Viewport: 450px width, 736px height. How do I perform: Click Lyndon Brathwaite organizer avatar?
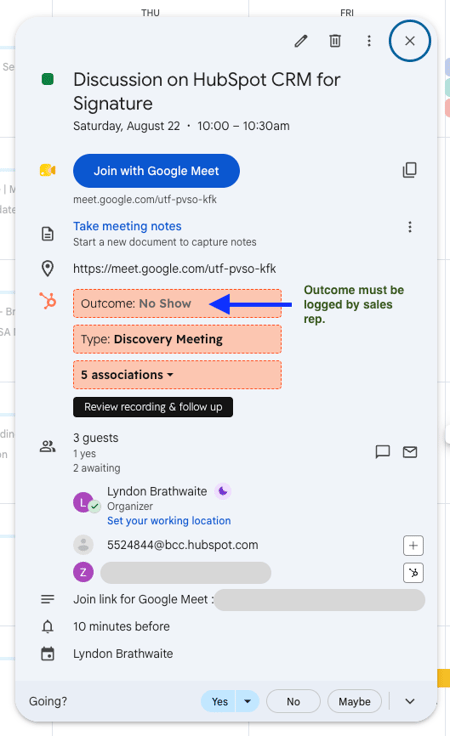(84, 503)
